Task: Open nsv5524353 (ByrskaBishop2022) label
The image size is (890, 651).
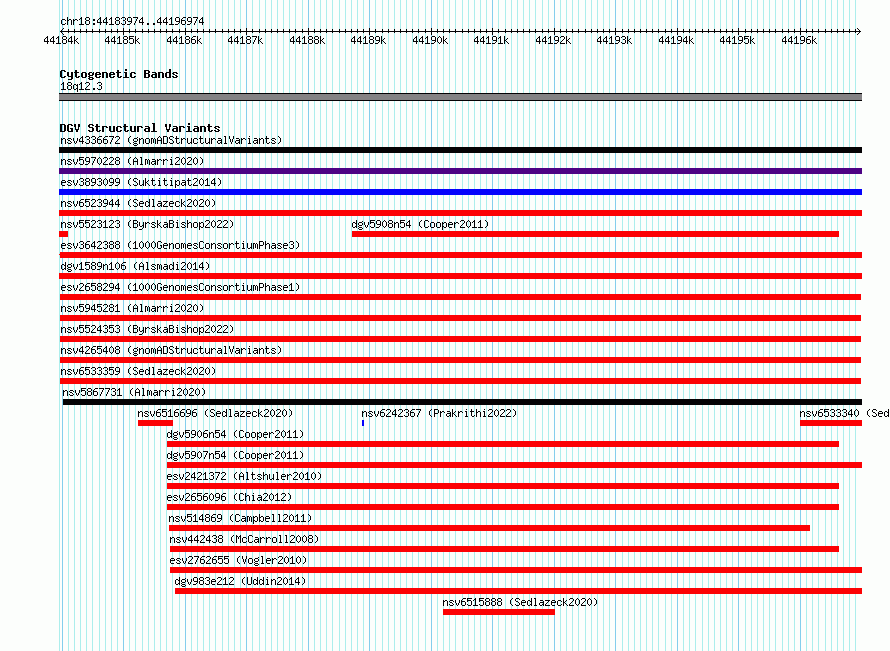Action: tap(147, 329)
